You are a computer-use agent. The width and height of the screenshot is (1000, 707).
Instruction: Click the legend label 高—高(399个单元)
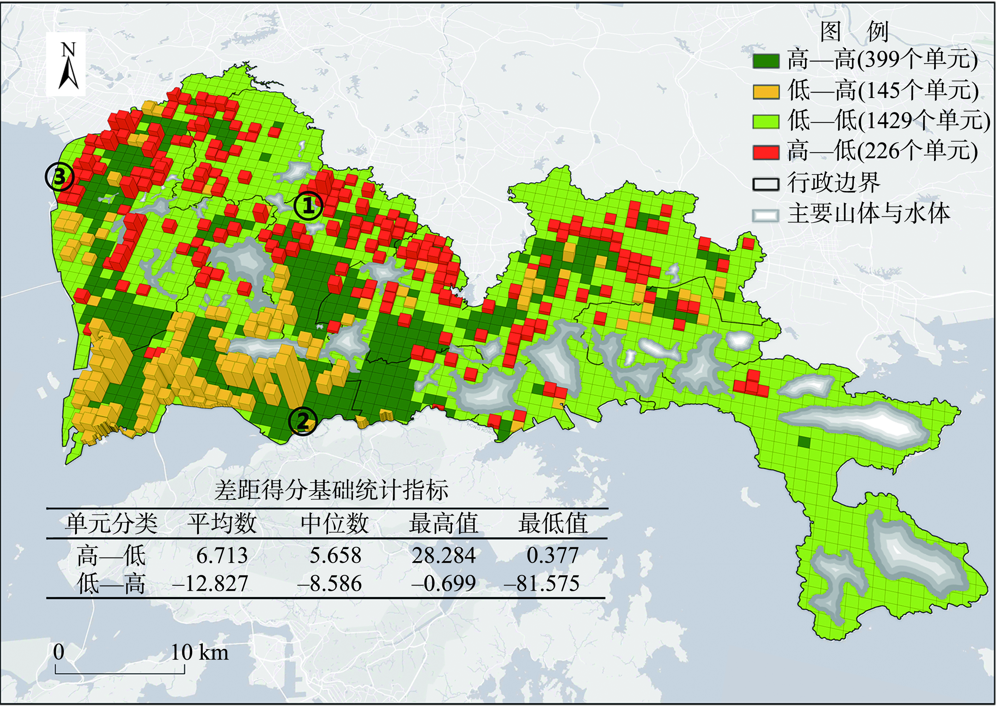[x=882, y=60]
